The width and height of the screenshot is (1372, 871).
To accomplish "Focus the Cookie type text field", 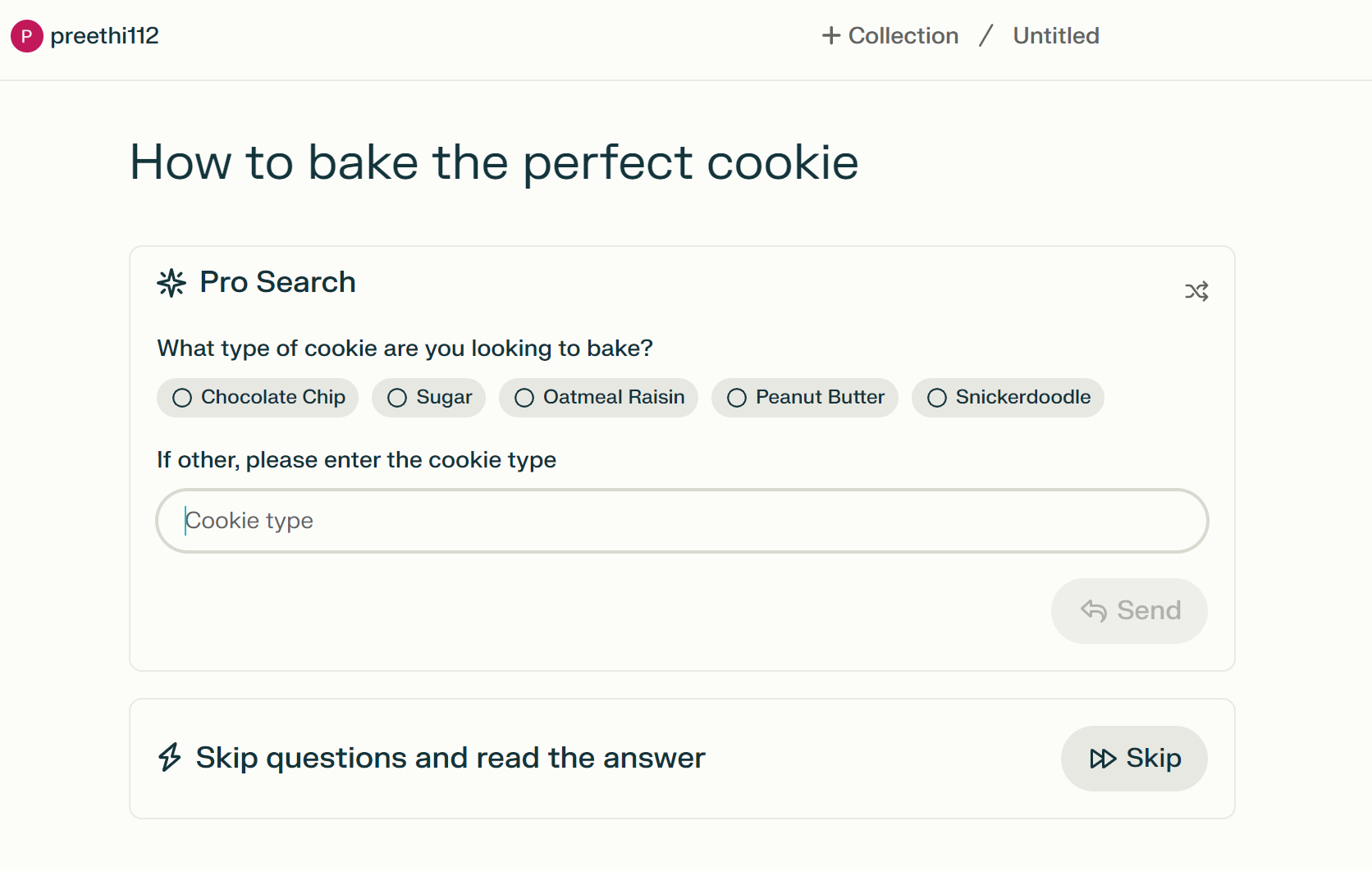I will point(682,521).
